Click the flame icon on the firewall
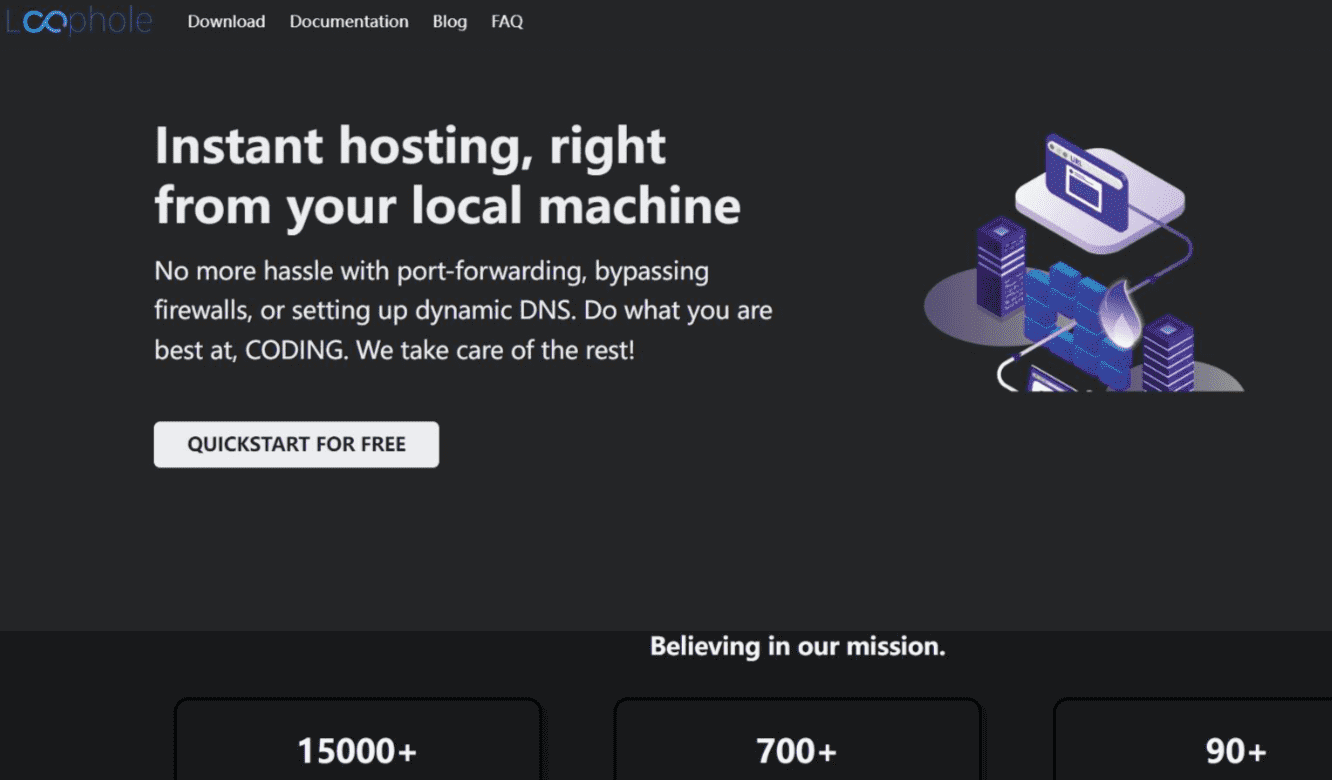The height and width of the screenshot is (780, 1332). click(1119, 313)
